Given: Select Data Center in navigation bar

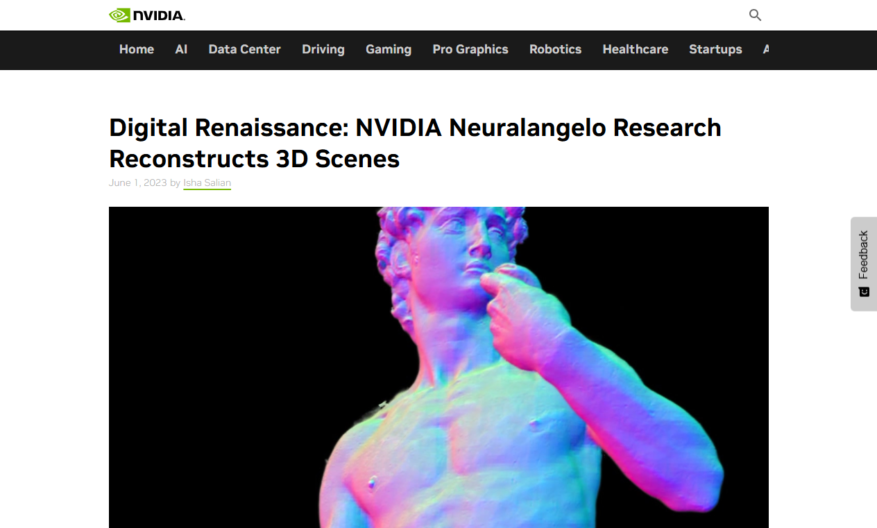Looking at the screenshot, I should (x=244, y=49).
